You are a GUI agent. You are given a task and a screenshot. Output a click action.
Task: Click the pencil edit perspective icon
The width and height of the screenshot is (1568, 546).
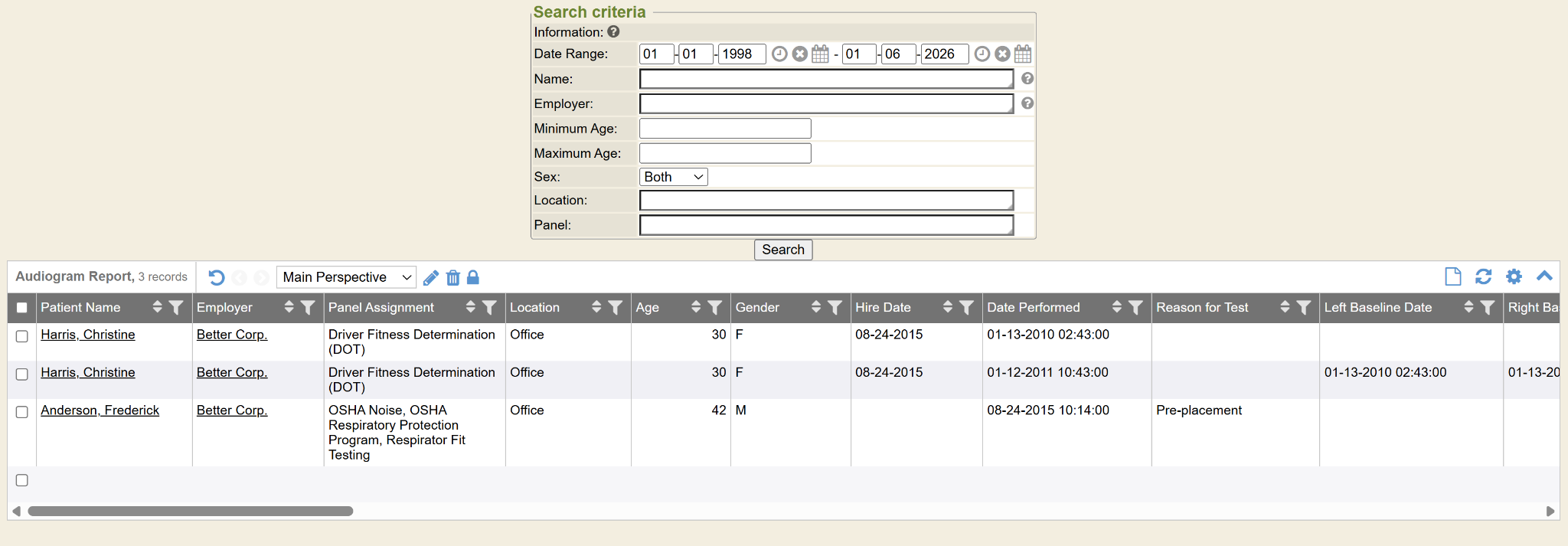[431, 277]
